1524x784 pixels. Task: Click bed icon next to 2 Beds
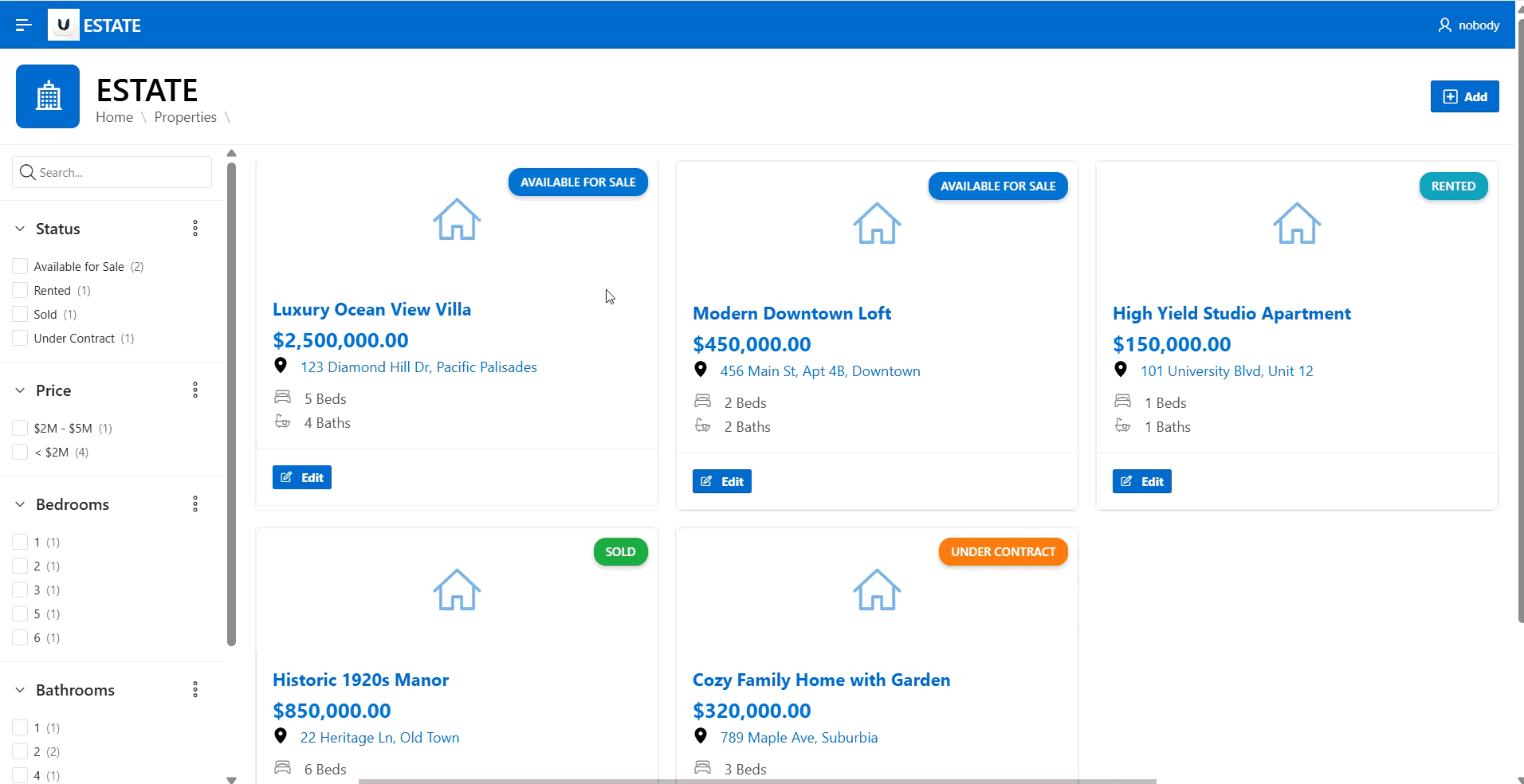(703, 401)
